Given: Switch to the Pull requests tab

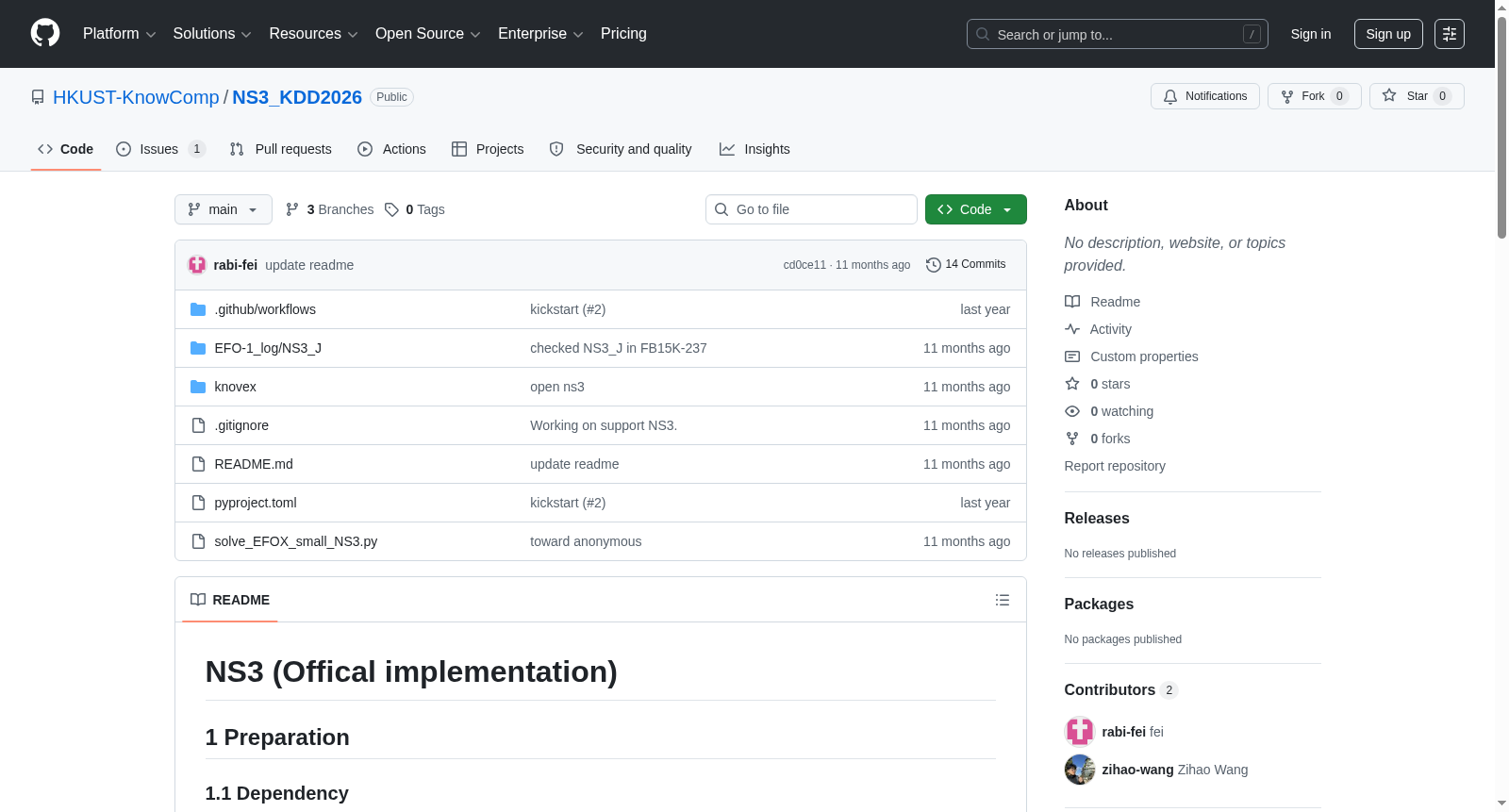Looking at the screenshot, I should (281, 149).
